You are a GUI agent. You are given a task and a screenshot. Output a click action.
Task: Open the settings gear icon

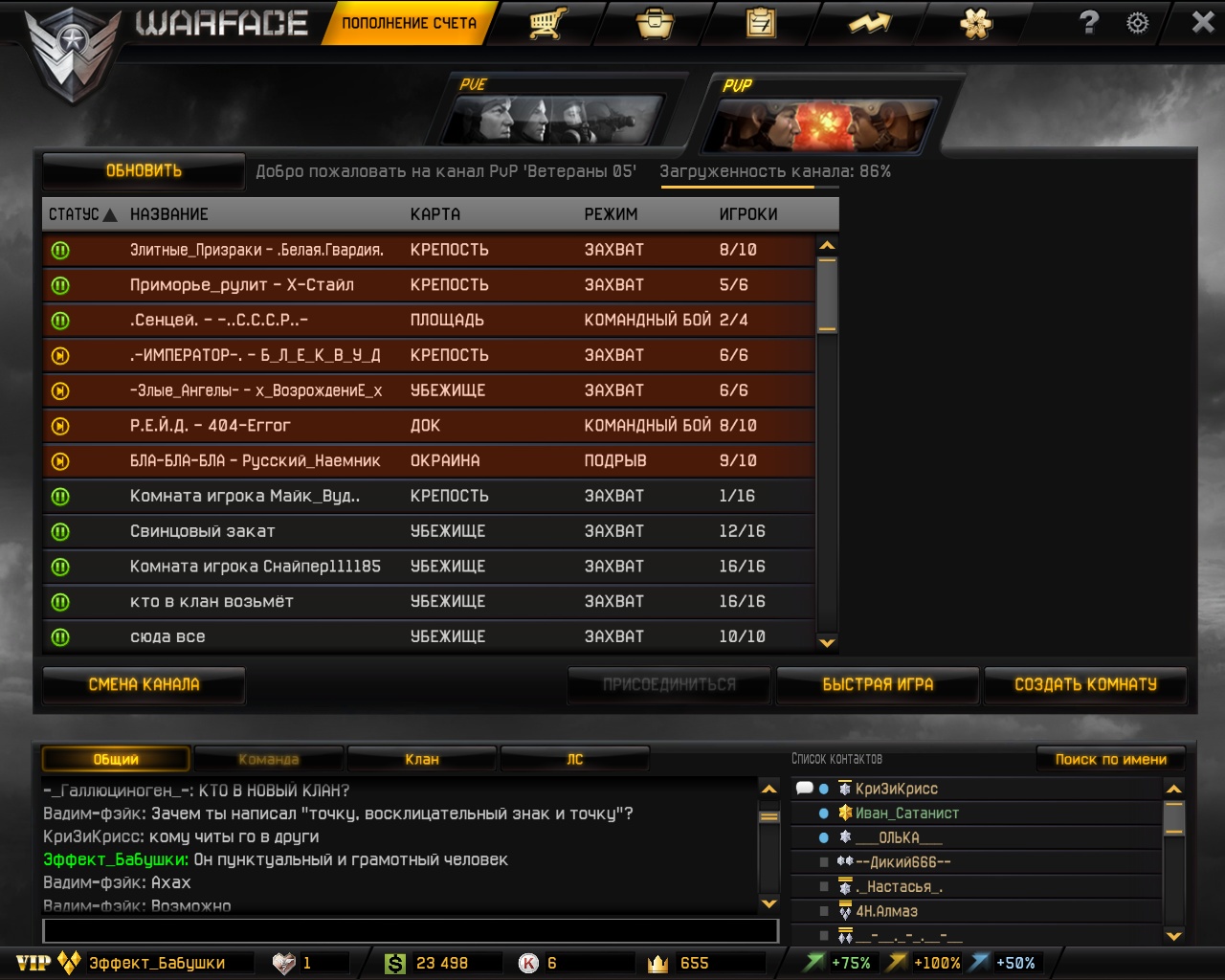[1137, 23]
